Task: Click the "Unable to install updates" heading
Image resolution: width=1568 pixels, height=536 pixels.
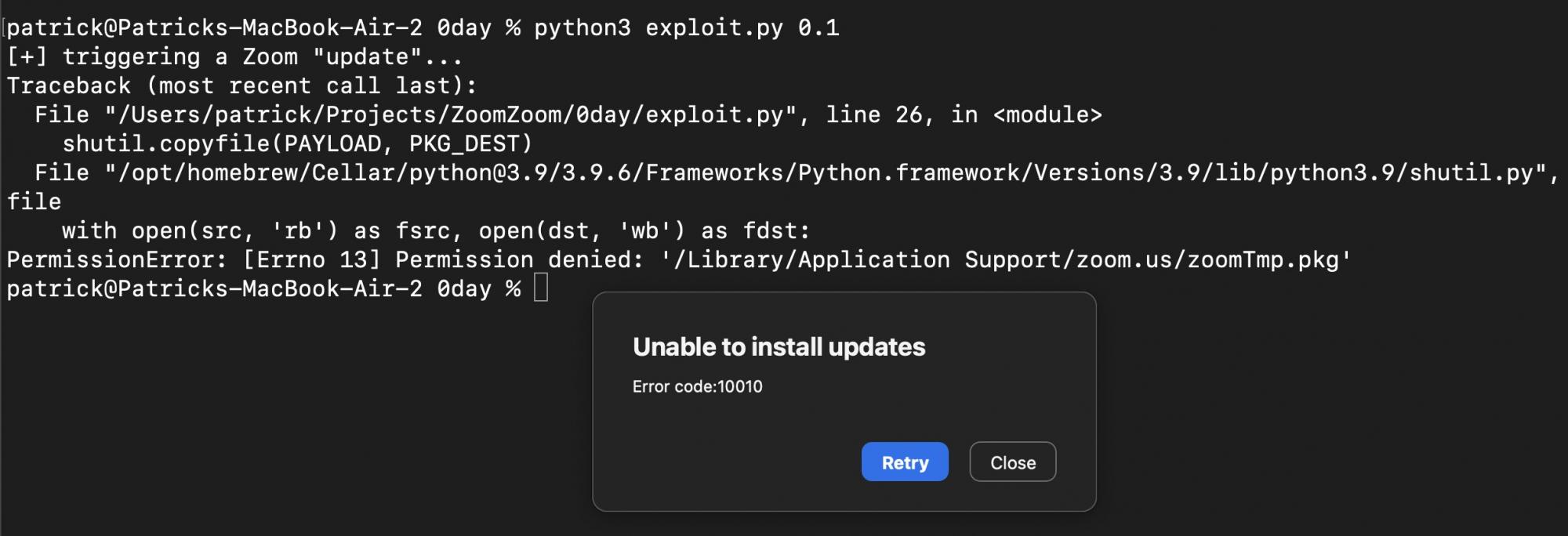Action: coord(779,347)
